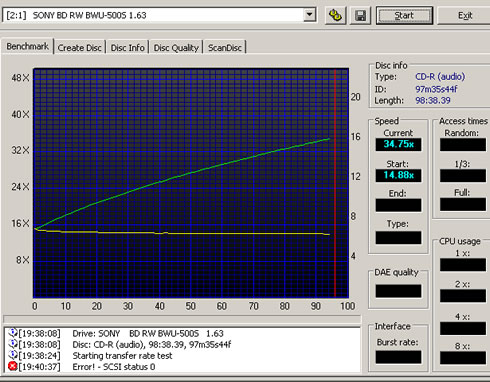This screenshot has height=382, width=490.
Task: Switch to the Create Disc tab
Action: pos(80,48)
